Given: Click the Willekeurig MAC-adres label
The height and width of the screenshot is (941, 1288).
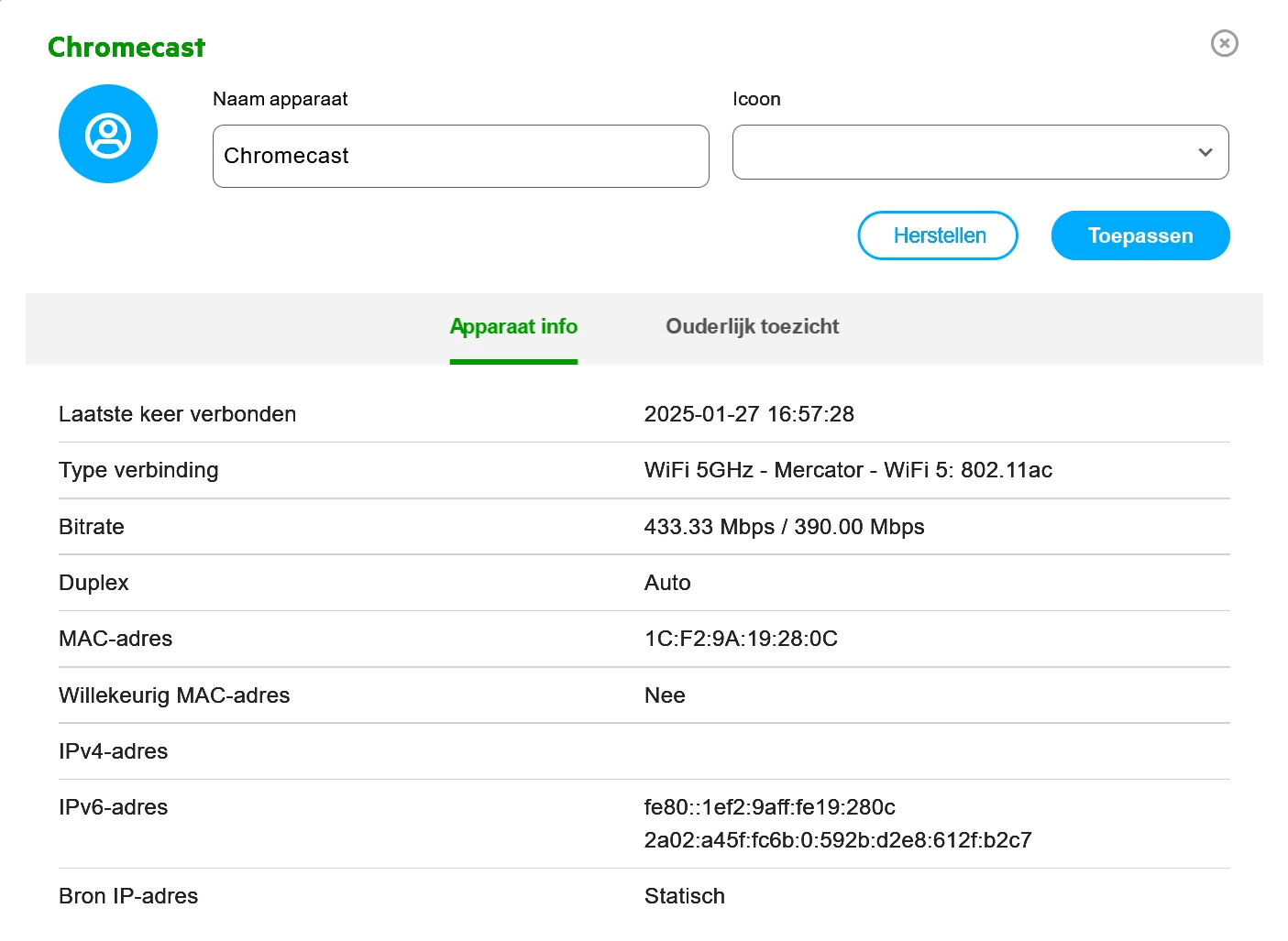Looking at the screenshot, I should point(174,695).
